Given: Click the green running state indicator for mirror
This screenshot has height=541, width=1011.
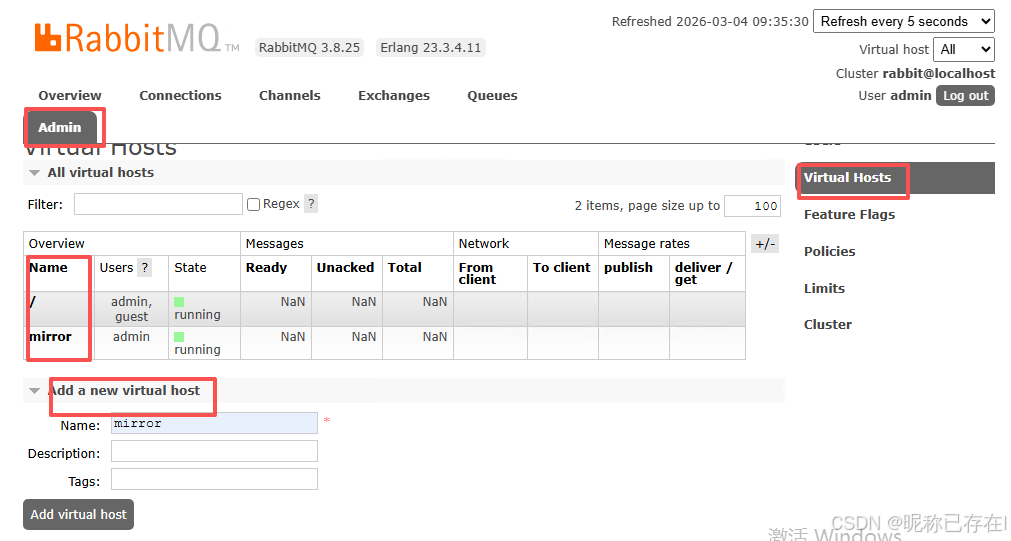Looking at the screenshot, I should (x=179, y=337).
